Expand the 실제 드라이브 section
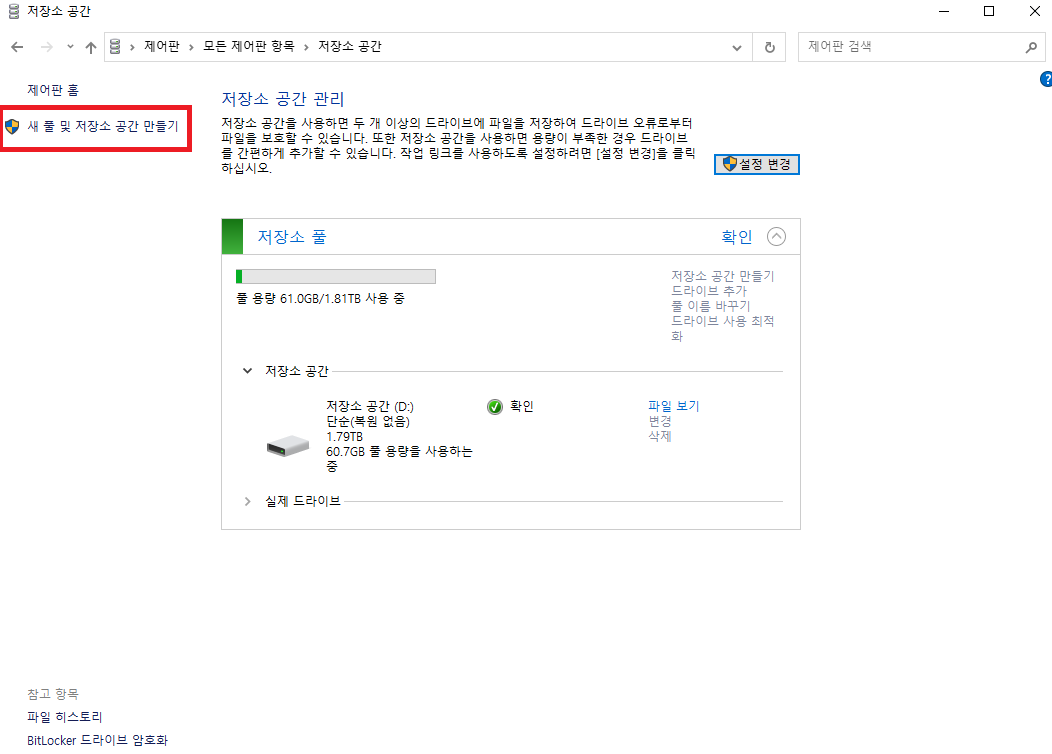The image size is (1052, 754). (248, 501)
